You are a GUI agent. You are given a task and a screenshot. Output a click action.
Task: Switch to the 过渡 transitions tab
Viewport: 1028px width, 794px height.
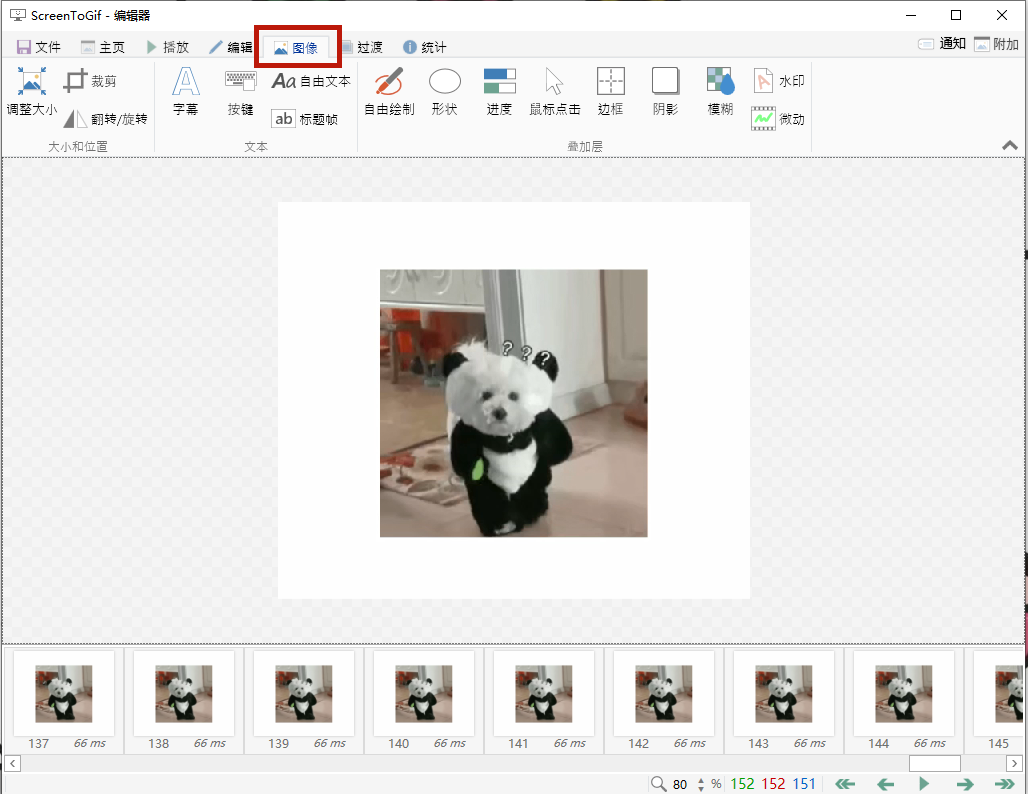(x=361, y=47)
